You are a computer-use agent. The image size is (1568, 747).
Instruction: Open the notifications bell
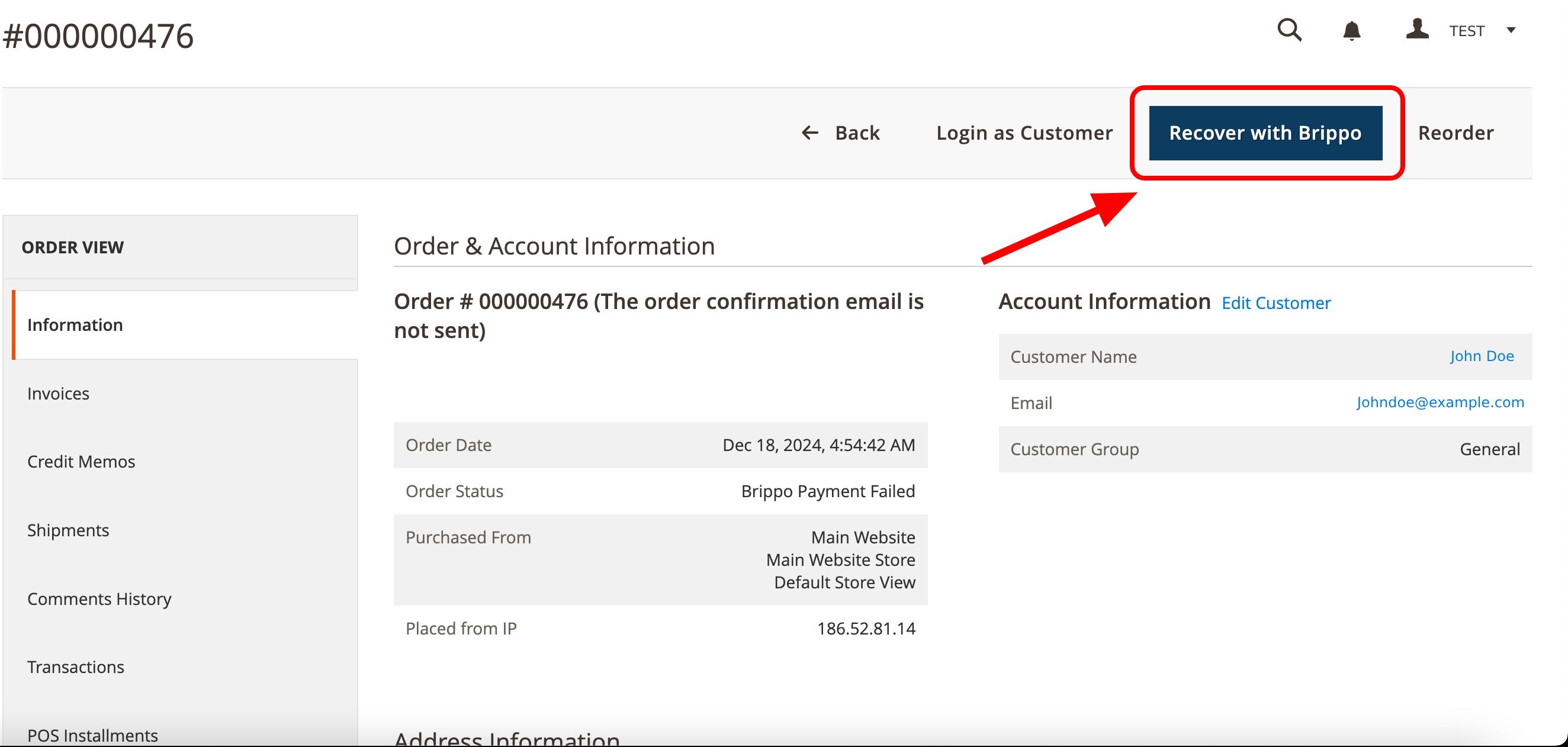(1351, 30)
